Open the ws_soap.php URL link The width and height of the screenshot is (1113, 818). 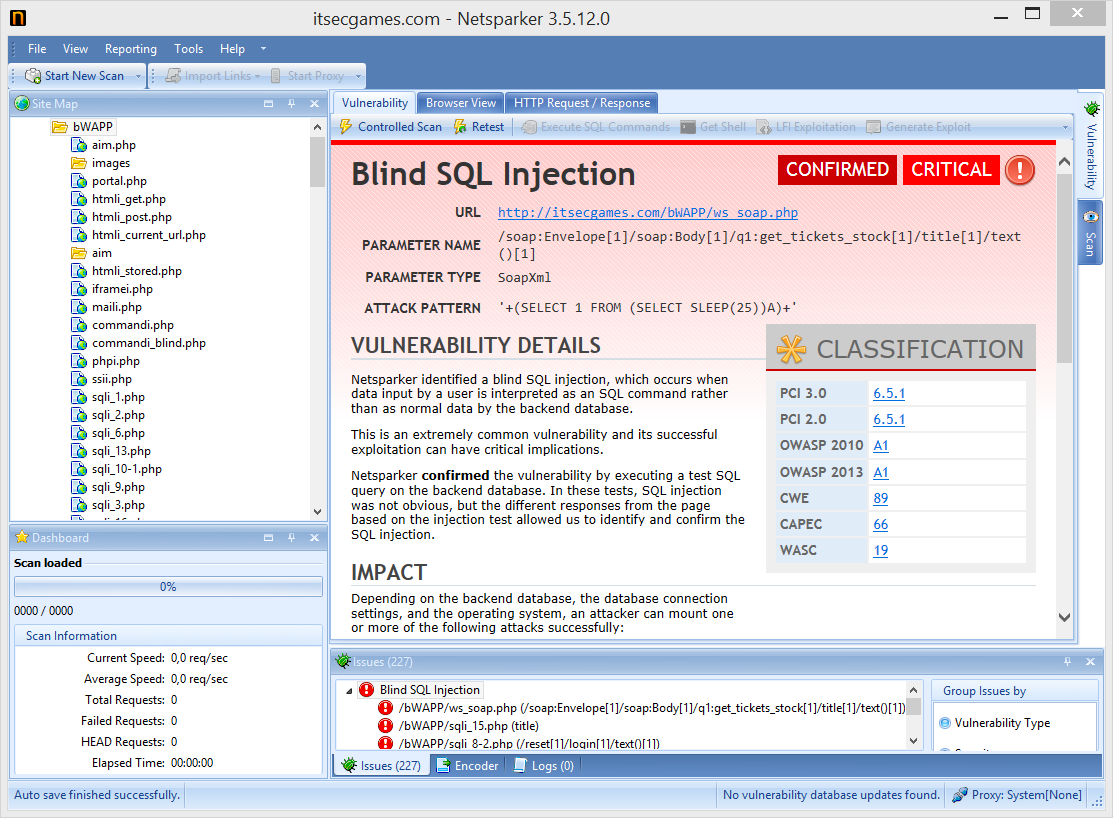(x=647, y=213)
